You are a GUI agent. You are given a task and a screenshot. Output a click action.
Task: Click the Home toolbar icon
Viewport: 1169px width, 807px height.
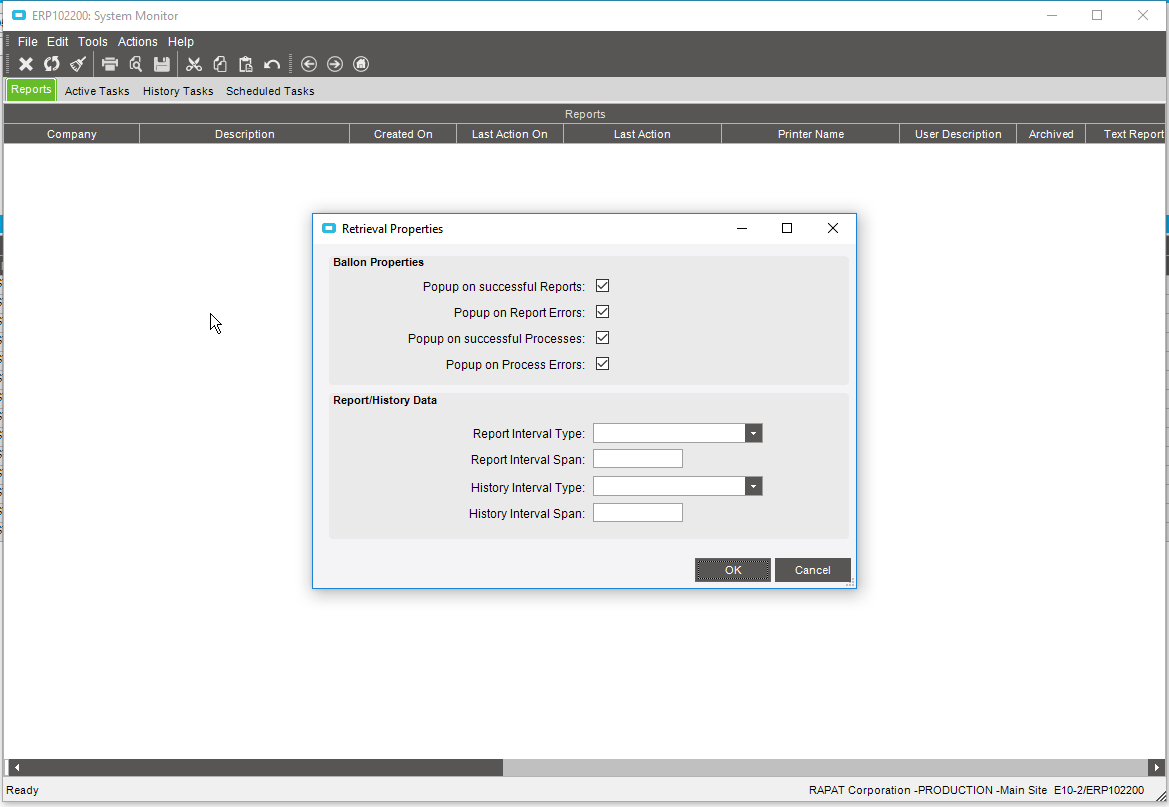pos(361,64)
